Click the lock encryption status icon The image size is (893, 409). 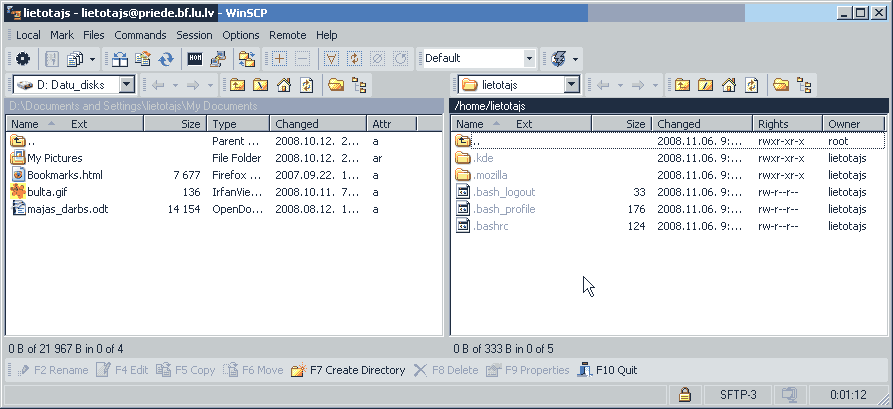(x=685, y=394)
